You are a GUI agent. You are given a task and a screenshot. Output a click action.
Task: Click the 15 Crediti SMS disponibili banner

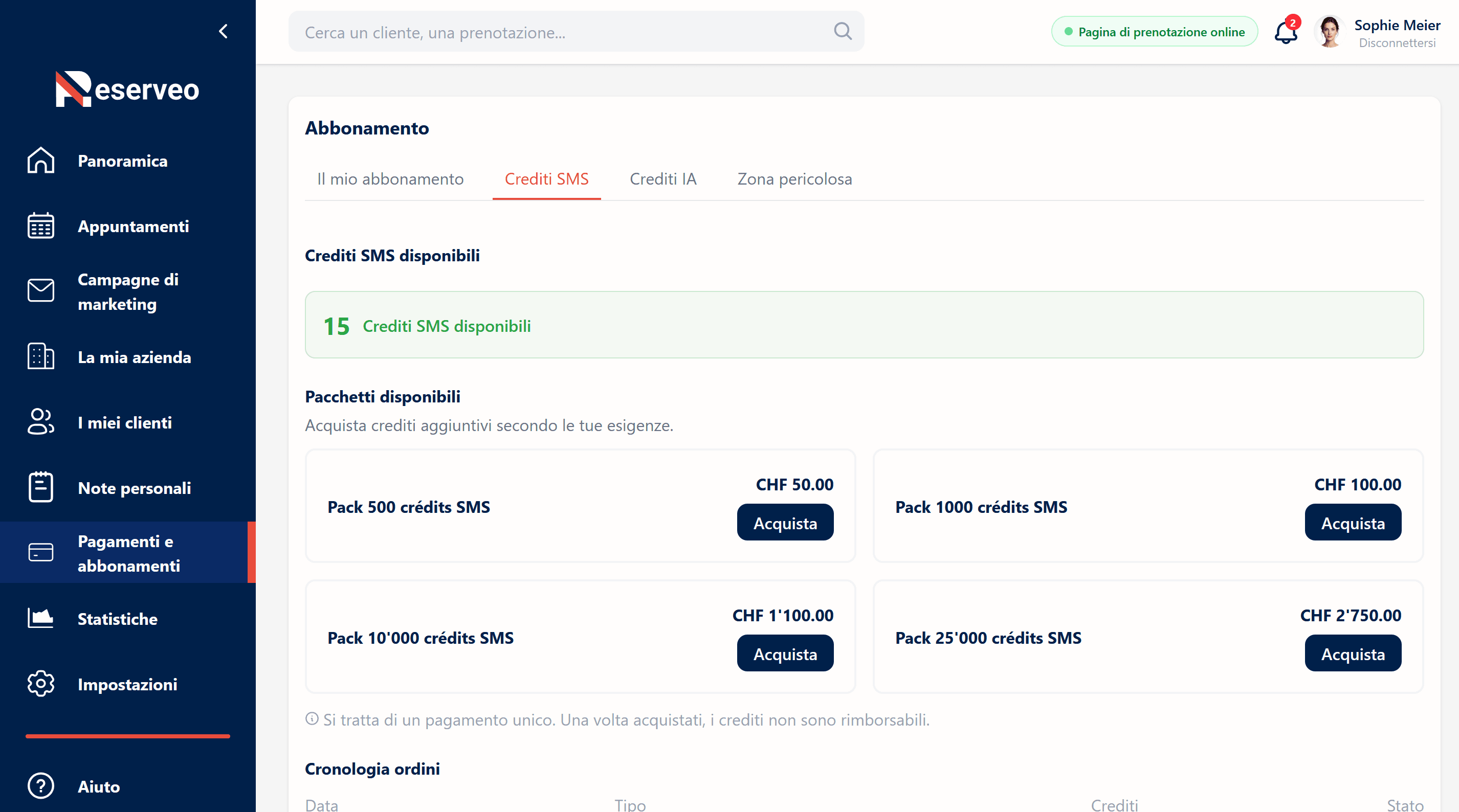(864, 325)
